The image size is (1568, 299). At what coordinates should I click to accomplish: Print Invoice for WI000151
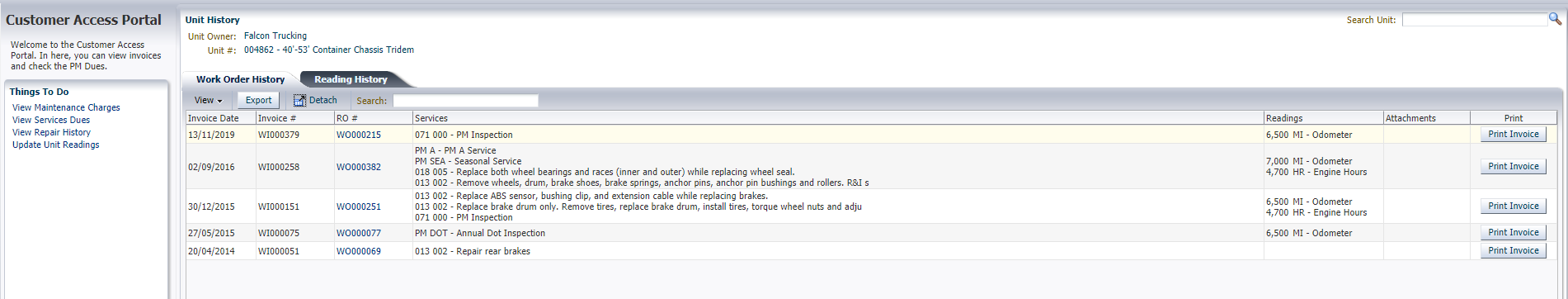pyautogui.click(x=1513, y=206)
